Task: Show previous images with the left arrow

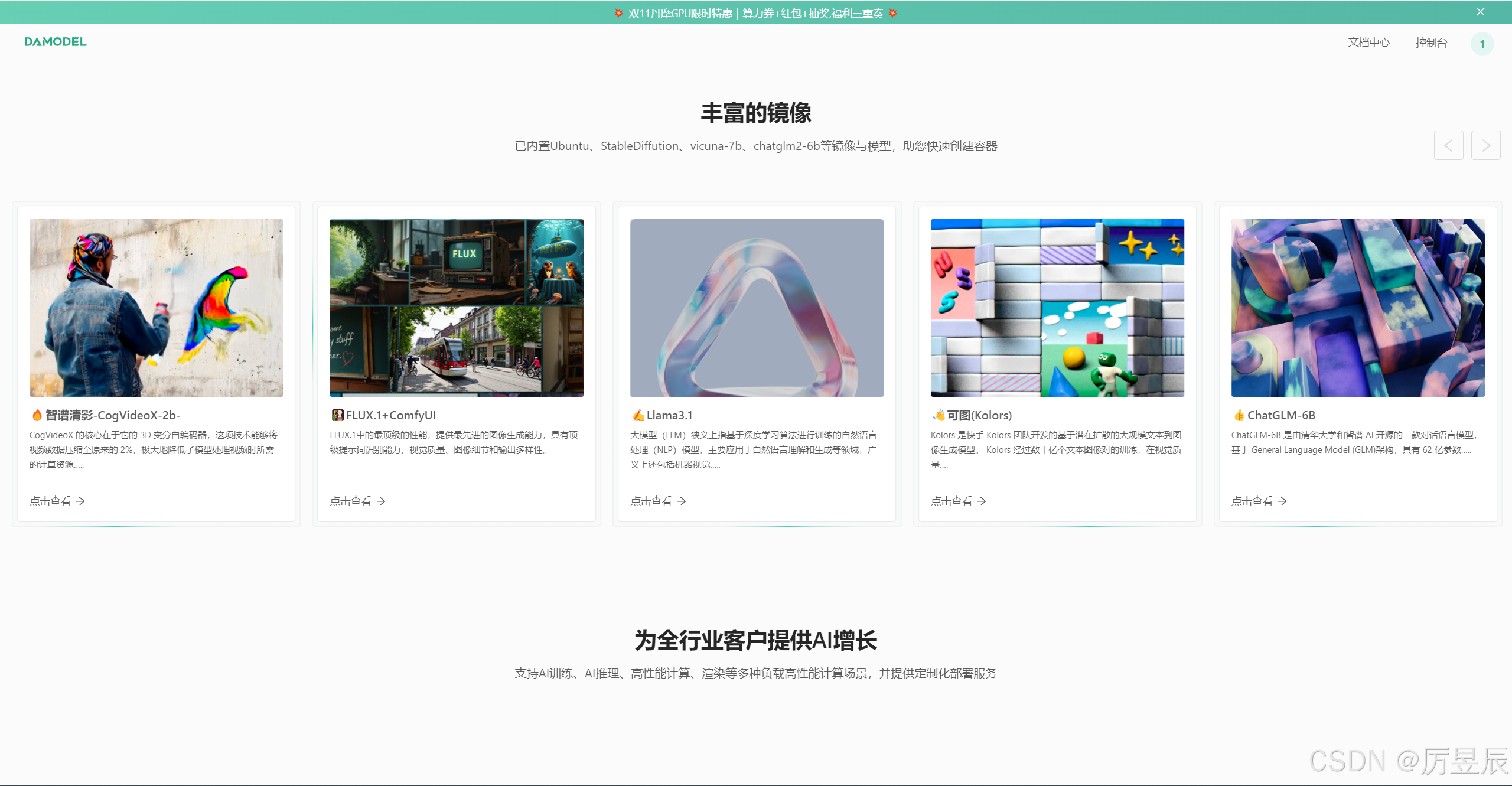Action: tap(1448, 145)
